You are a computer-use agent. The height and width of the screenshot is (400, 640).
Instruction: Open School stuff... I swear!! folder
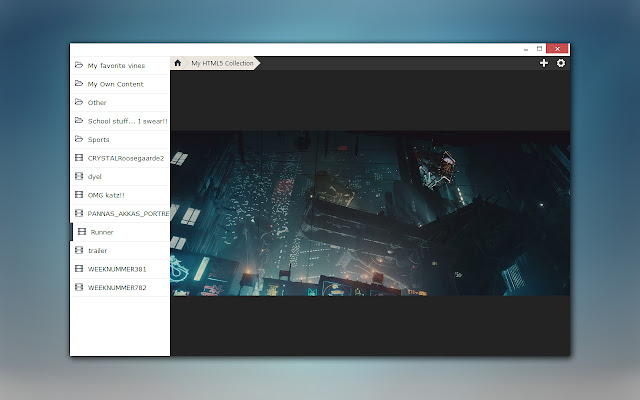(120, 121)
